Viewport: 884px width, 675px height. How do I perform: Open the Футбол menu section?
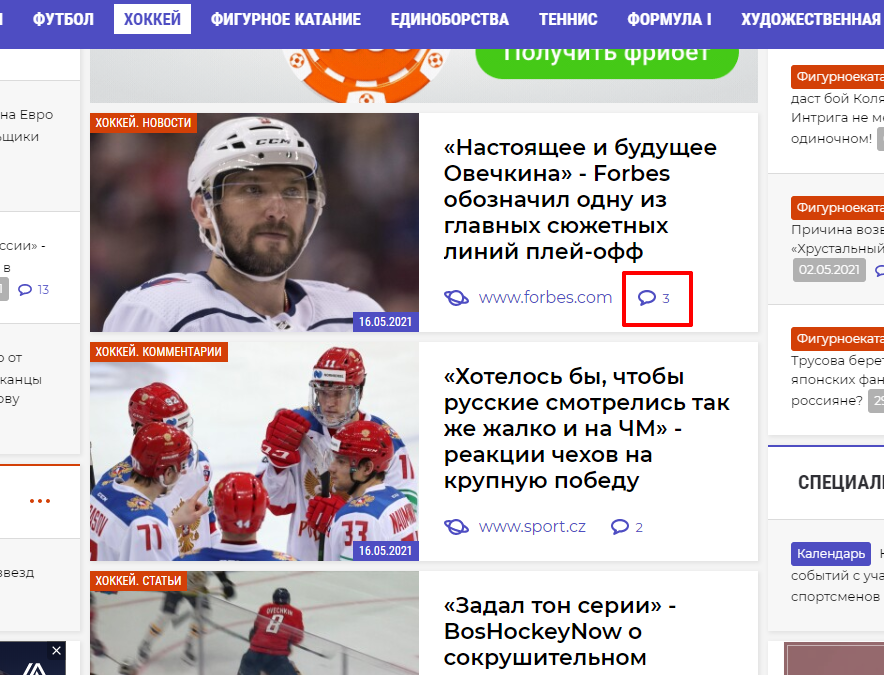pos(63,19)
